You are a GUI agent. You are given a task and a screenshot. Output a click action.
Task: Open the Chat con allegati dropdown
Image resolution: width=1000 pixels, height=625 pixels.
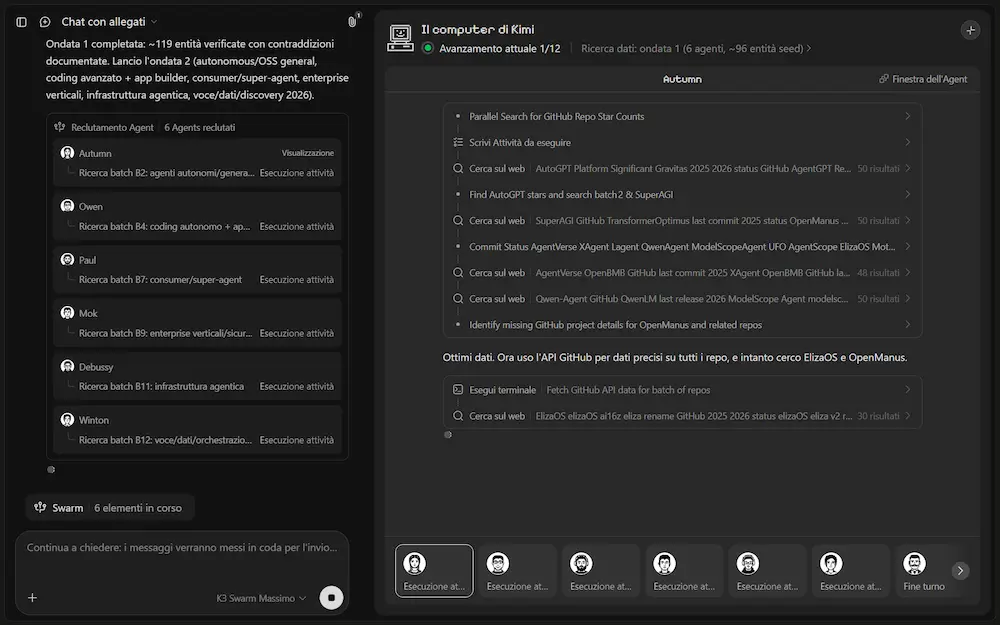tap(108, 22)
